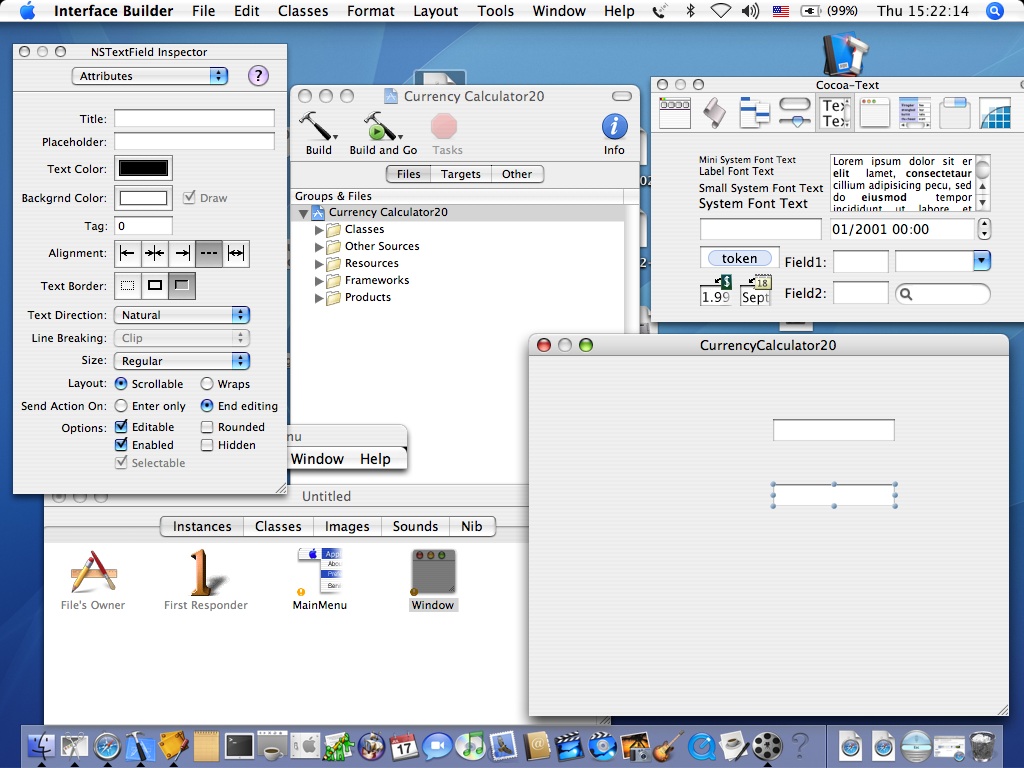1024x768 pixels.
Task: Expand the Frameworks folder
Action: click(x=319, y=281)
